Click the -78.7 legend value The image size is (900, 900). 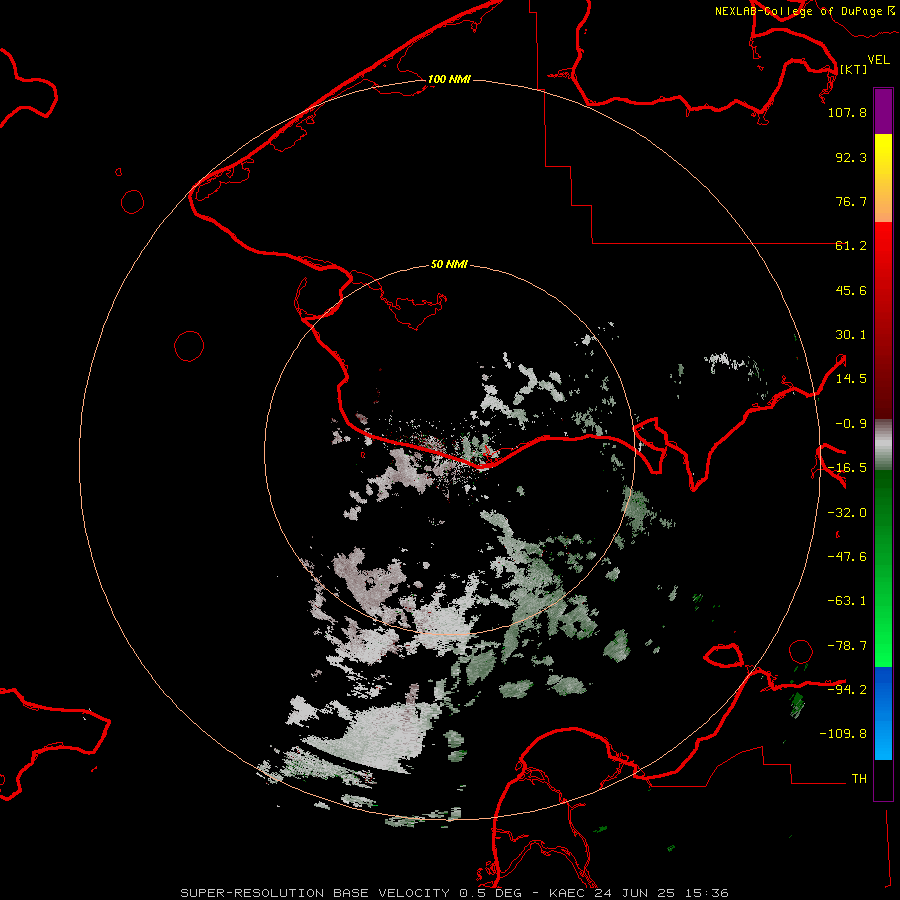847,646
